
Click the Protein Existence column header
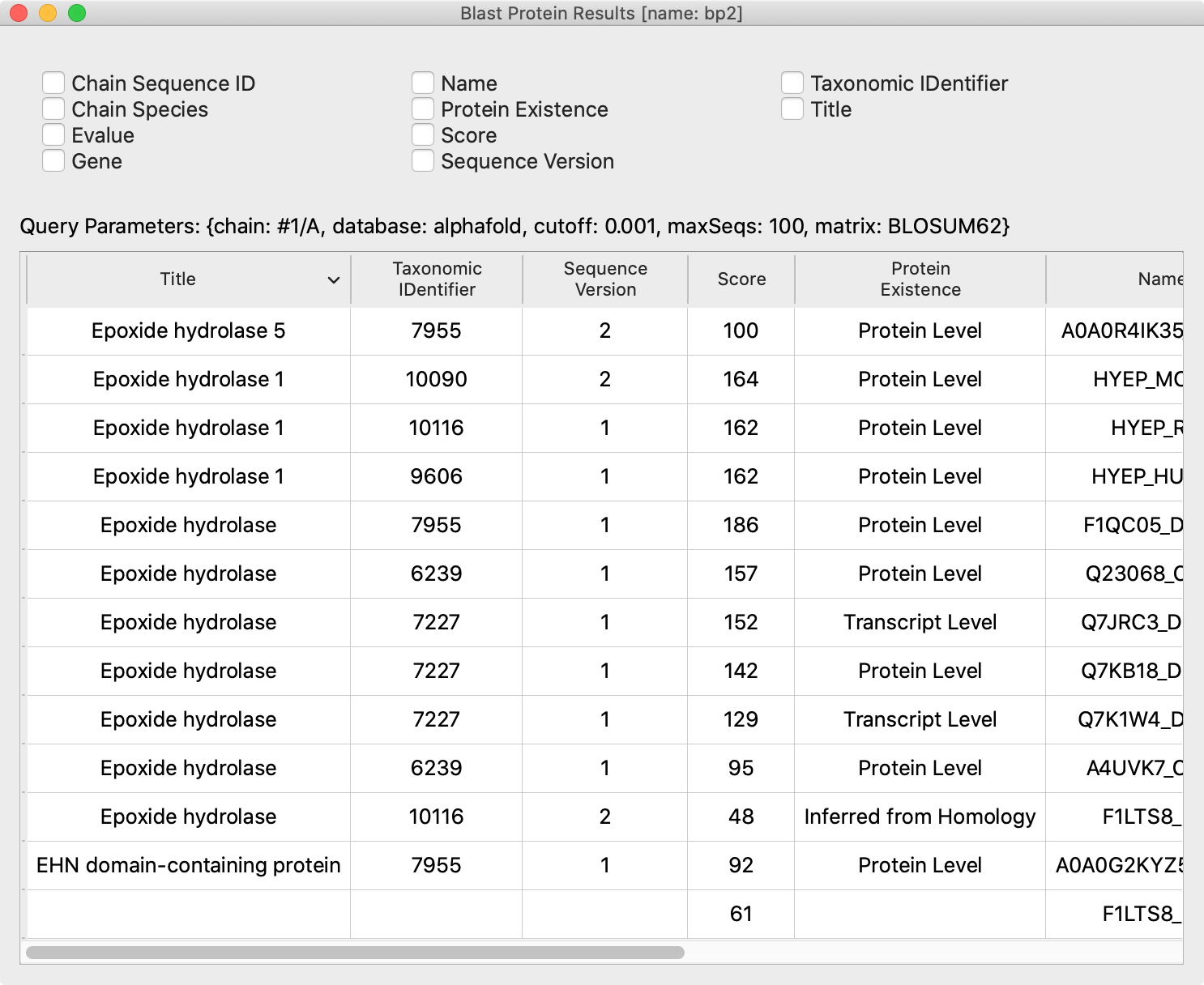tap(920, 279)
